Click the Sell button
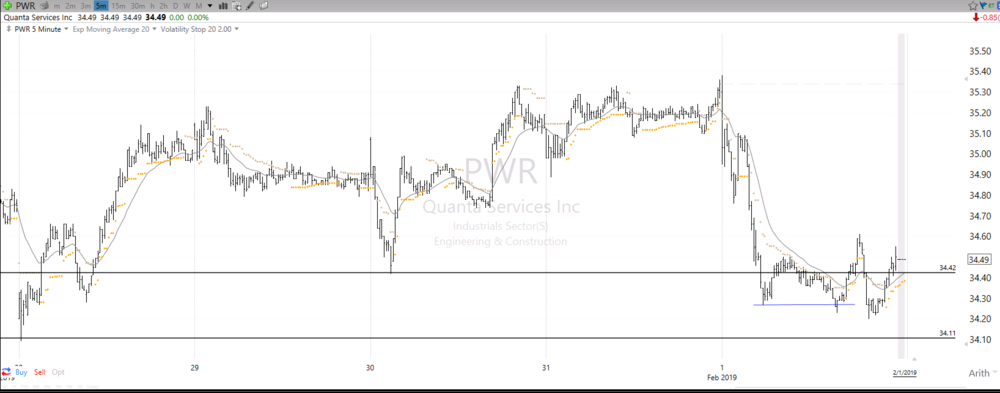Viewport: 1000px width, 393px height. pos(40,371)
